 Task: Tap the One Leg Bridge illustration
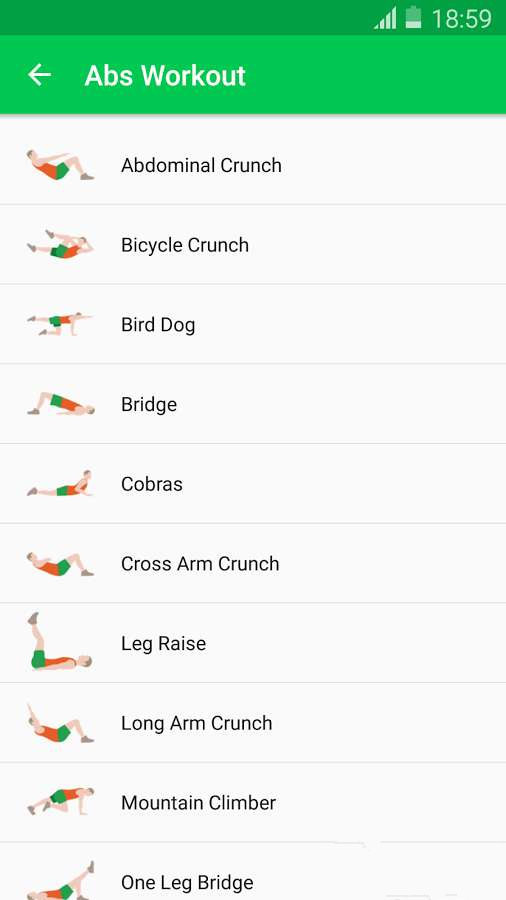pyautogui.click(x=60, y=880)
